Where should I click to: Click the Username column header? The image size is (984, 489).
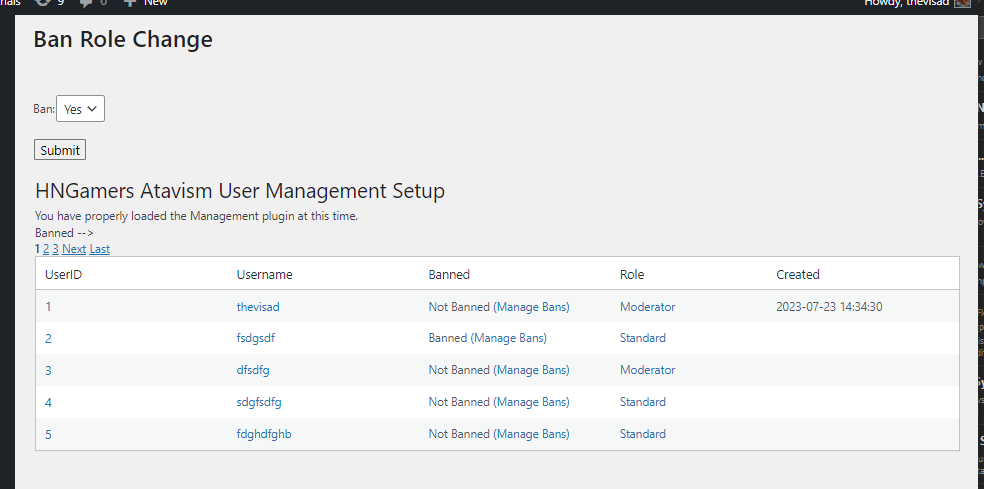tap(264, 274)
